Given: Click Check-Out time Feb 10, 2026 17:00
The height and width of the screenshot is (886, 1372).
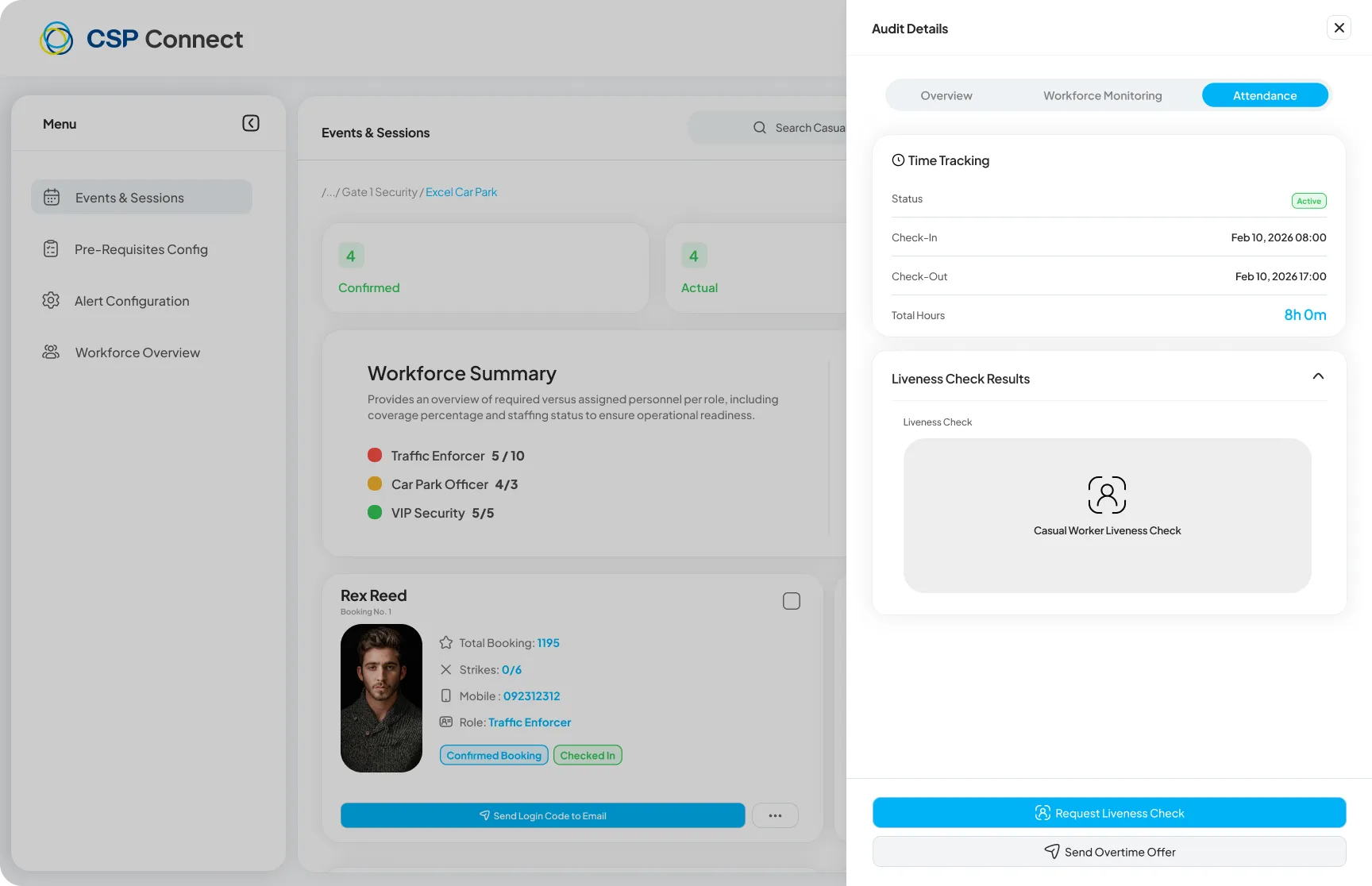Looking at the screenshot, I should pyautogui.click(x=1281, y=276).
